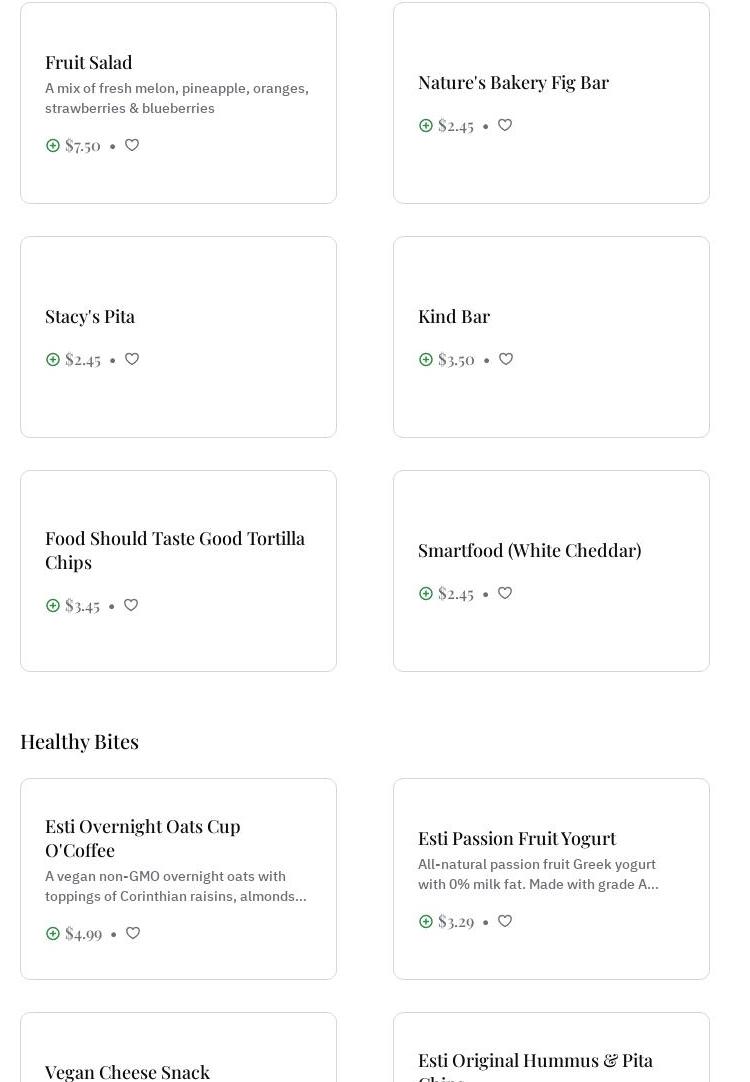
Task: Add Stacy's Pita to the order
Action: tap(53, 360)
